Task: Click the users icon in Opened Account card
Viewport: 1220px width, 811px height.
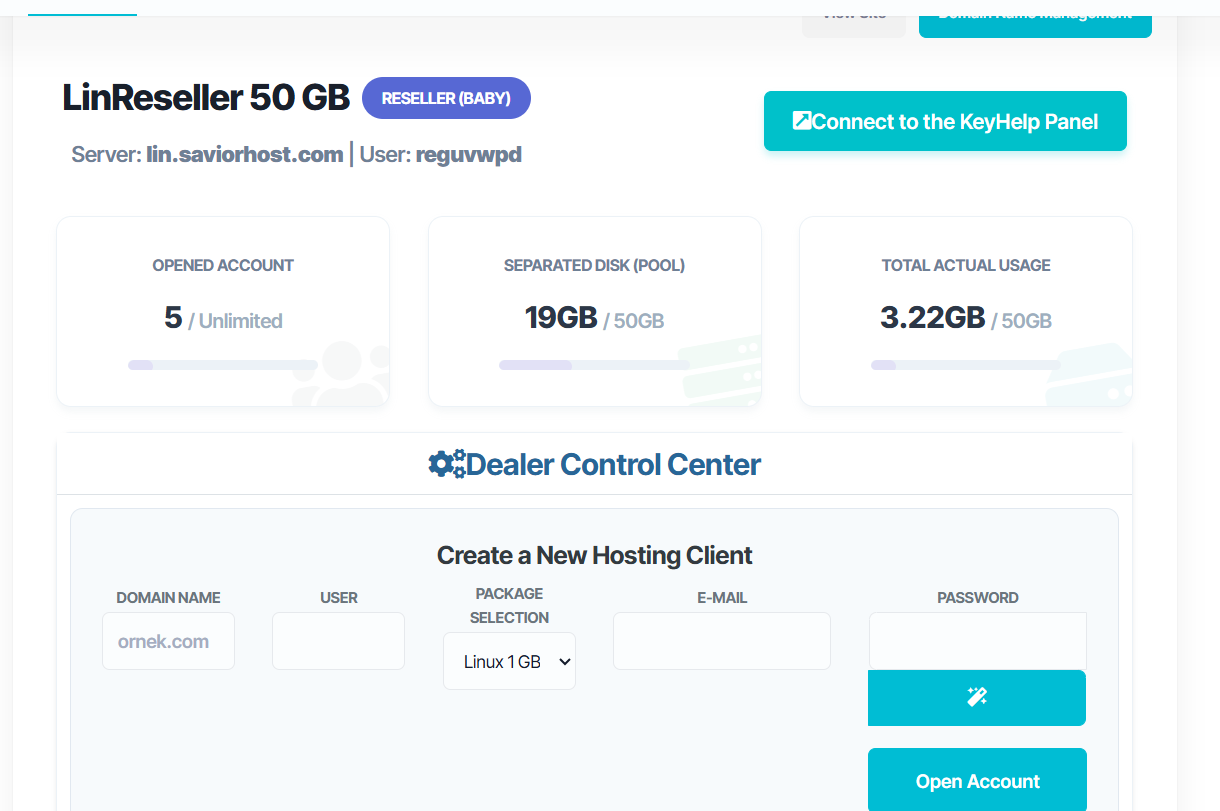Action: (x=342, y=375)
